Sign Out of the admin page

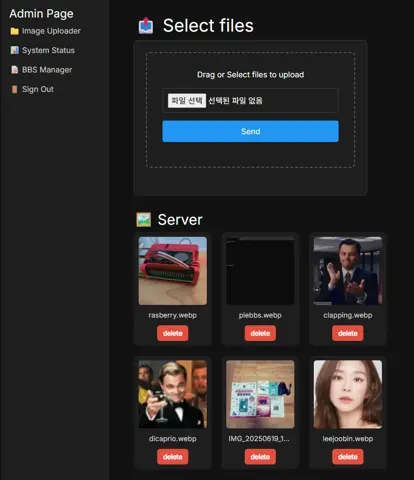click(32, 89)
